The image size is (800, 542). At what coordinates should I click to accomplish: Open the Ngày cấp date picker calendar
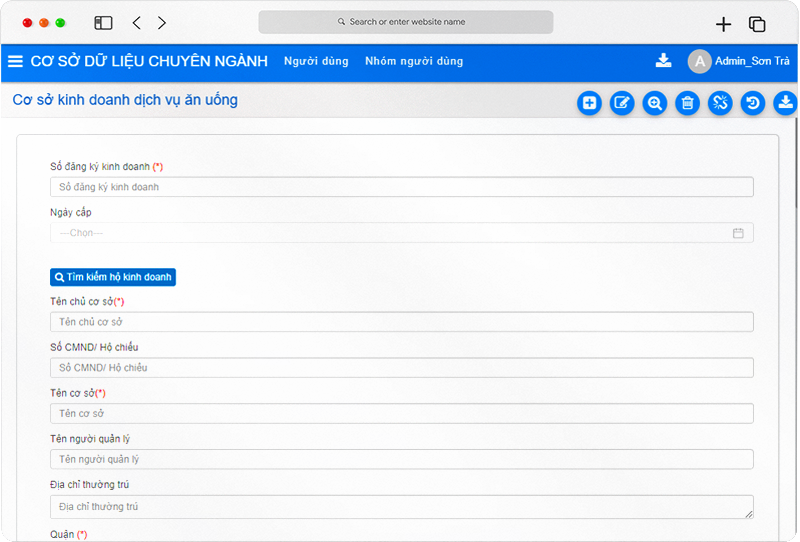(x=738, y=233)
